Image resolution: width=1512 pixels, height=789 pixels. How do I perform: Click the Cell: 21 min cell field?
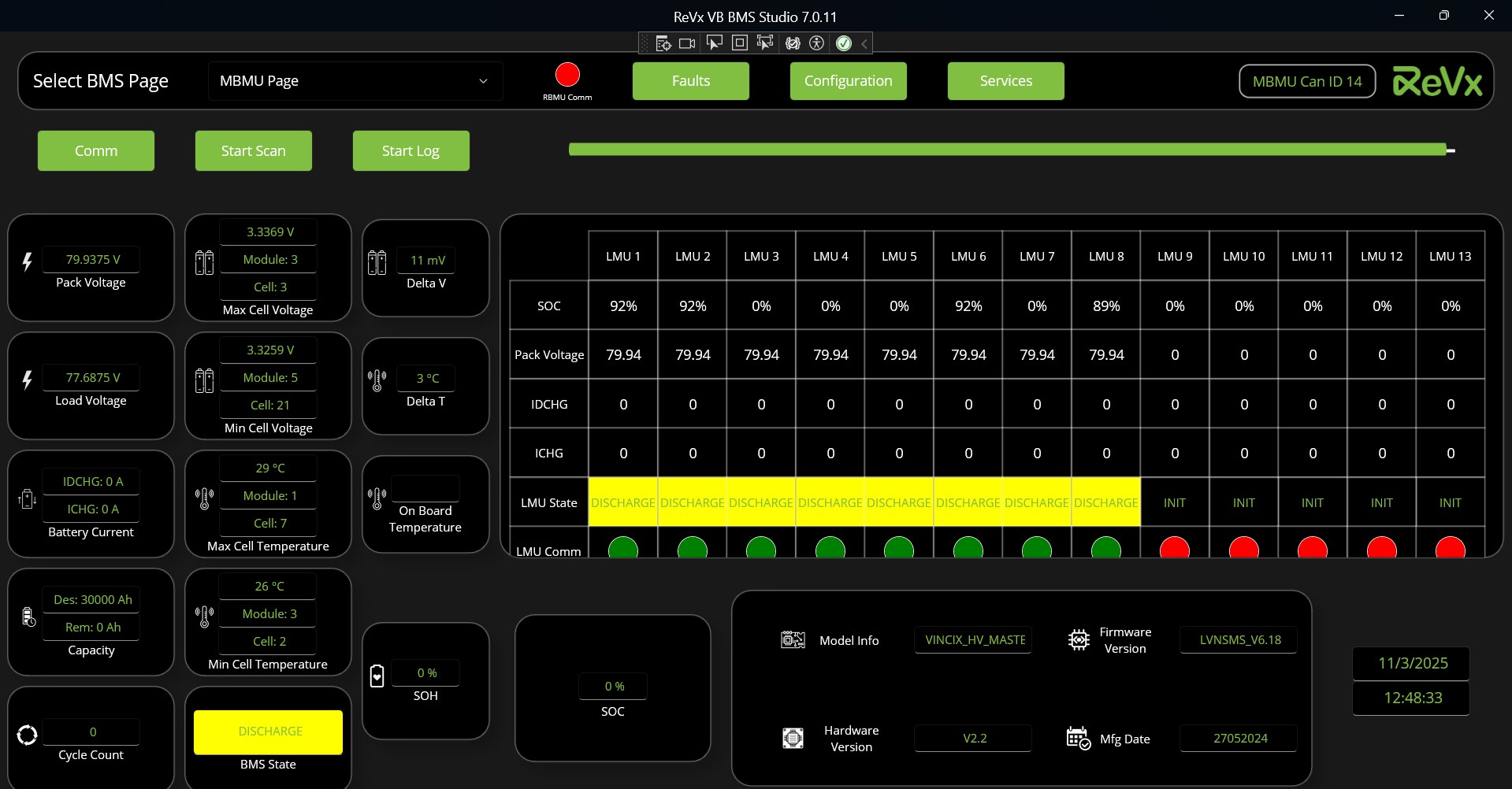coord(269,405)
